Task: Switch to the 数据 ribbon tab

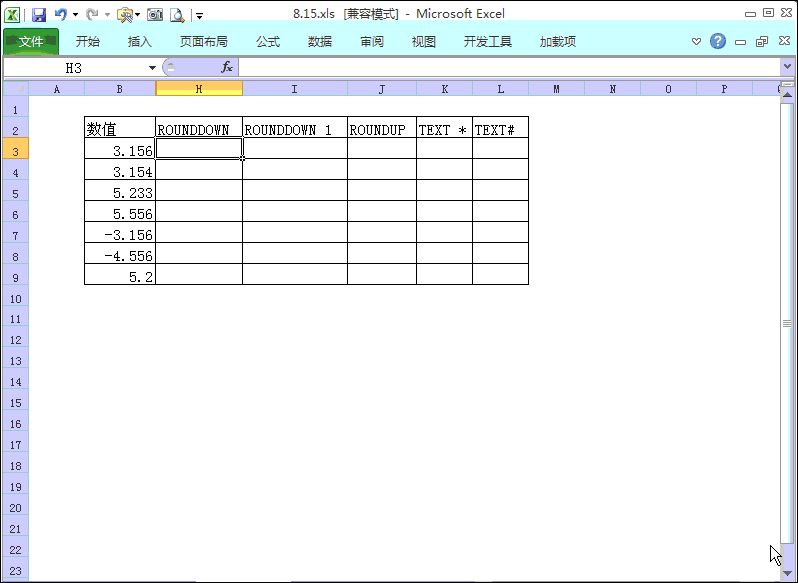Action: [x=320, y=42]
